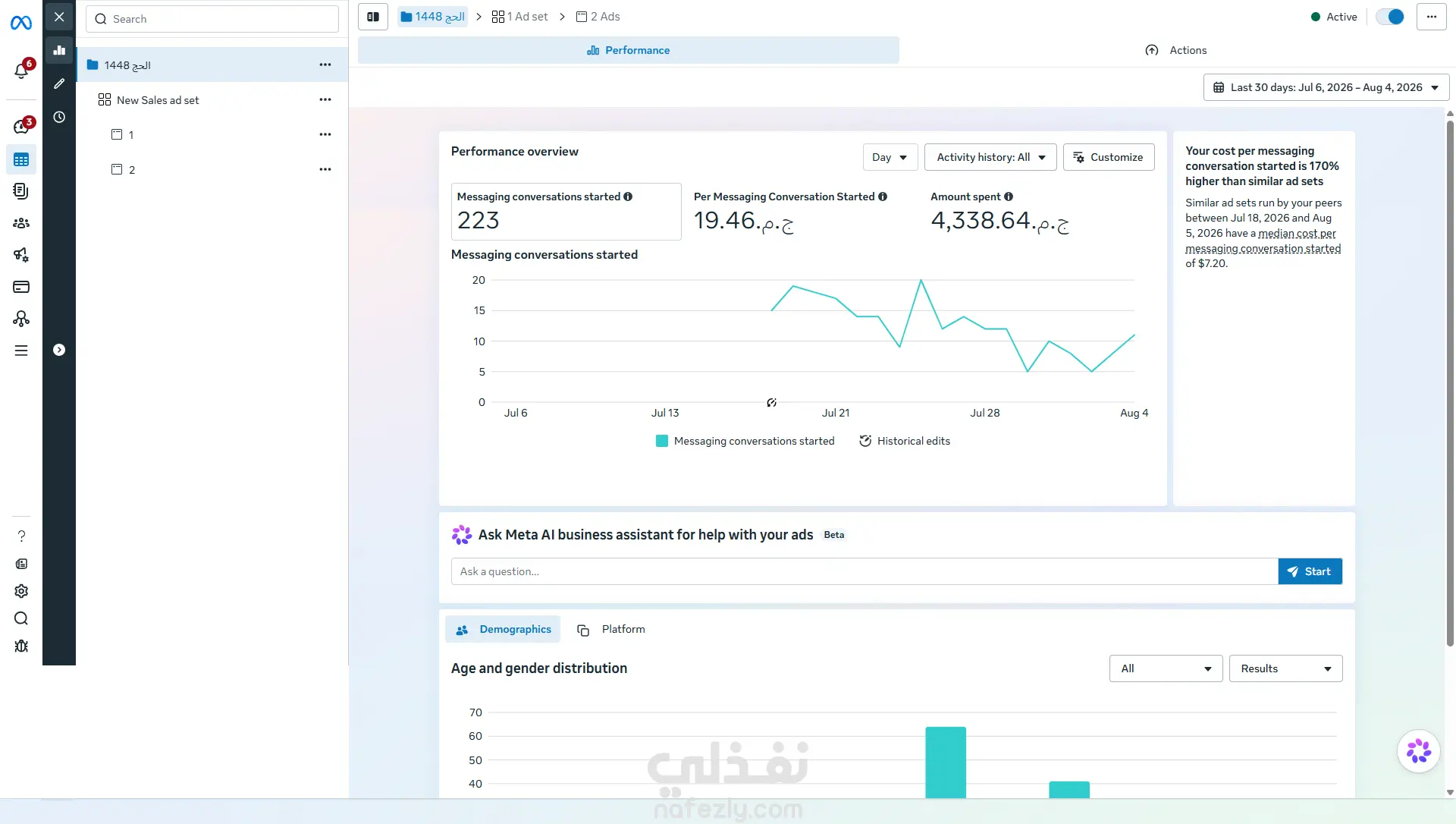Open more options for New Sales ad set
The width and height of the screenshot is (1456, 824).
coord(325,100)
